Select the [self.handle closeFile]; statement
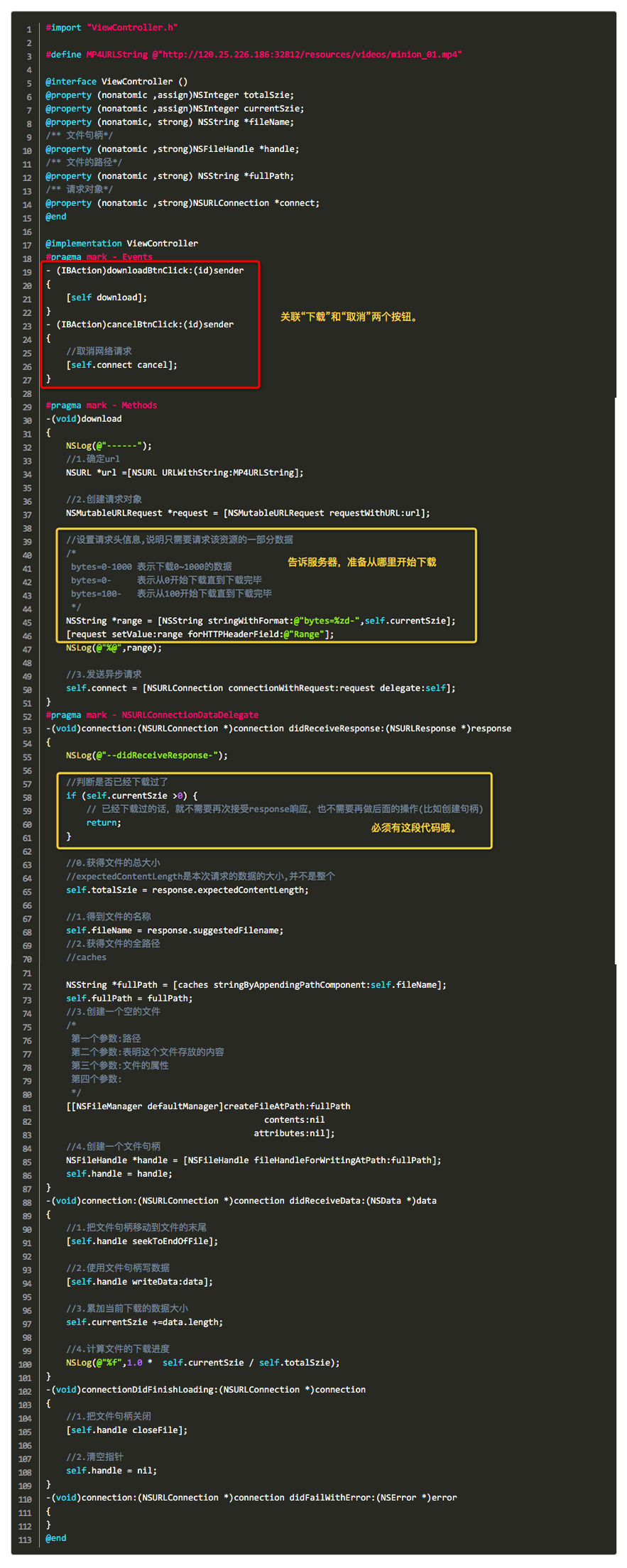Screen dimensions: 627x1568 coord(126,1430)
